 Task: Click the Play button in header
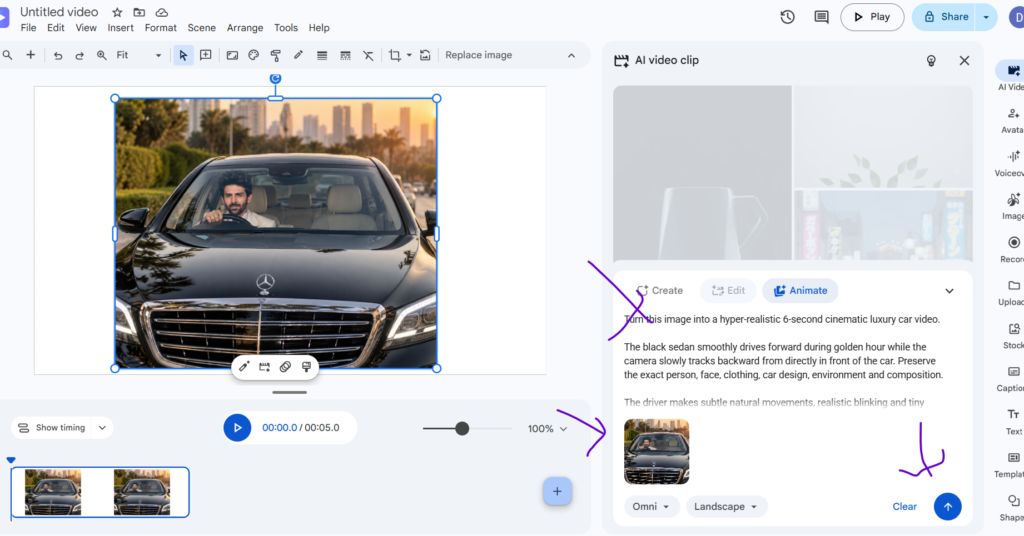[872, 17]
